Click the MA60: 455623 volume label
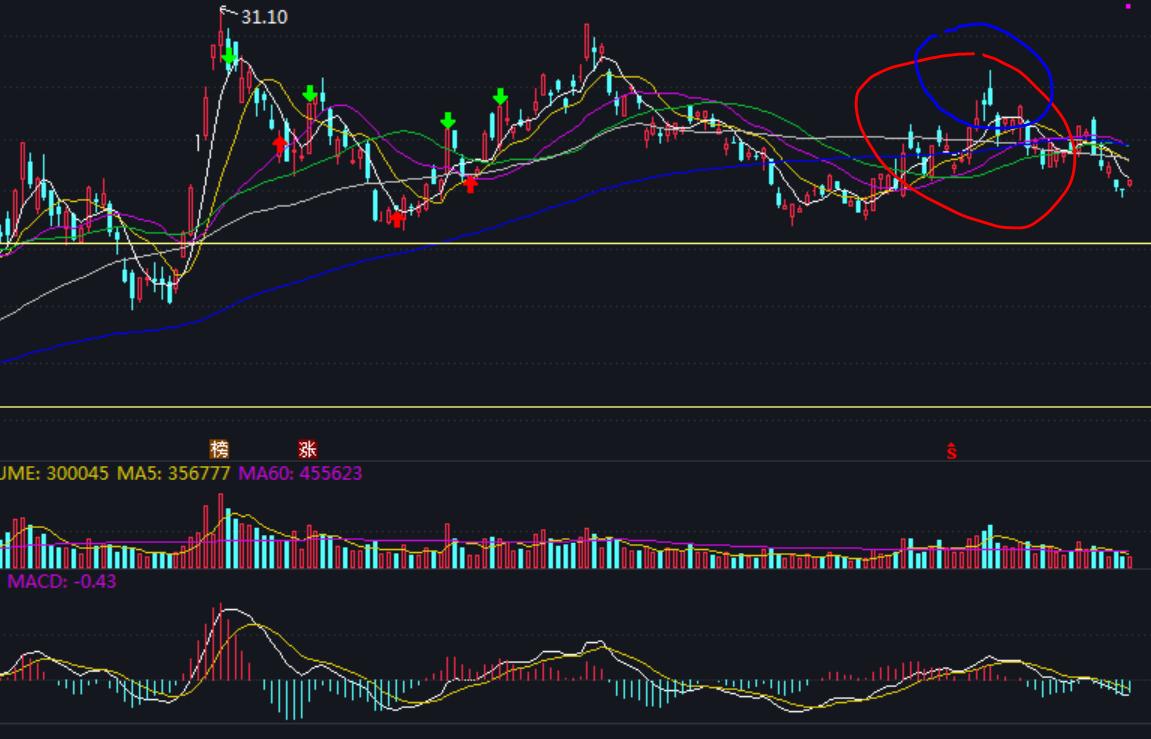The width and height of the screenshot is (1151, 739). tap(300, 473)
